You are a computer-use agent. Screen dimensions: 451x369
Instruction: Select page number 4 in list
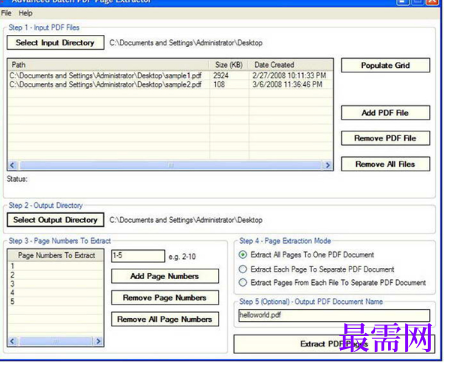tap(56, 293)
